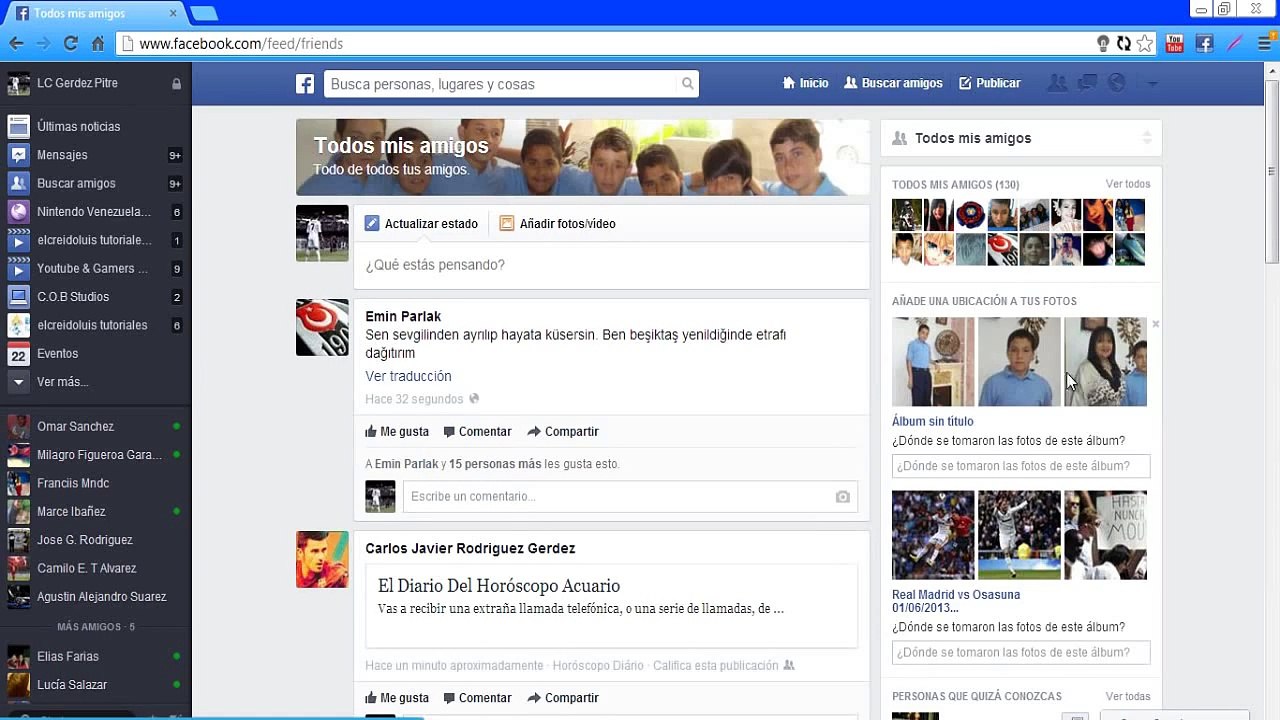This screenshot has height=720, width=1280.
Task: Click the sync arrows icon in address bar
Action: 1124,44
